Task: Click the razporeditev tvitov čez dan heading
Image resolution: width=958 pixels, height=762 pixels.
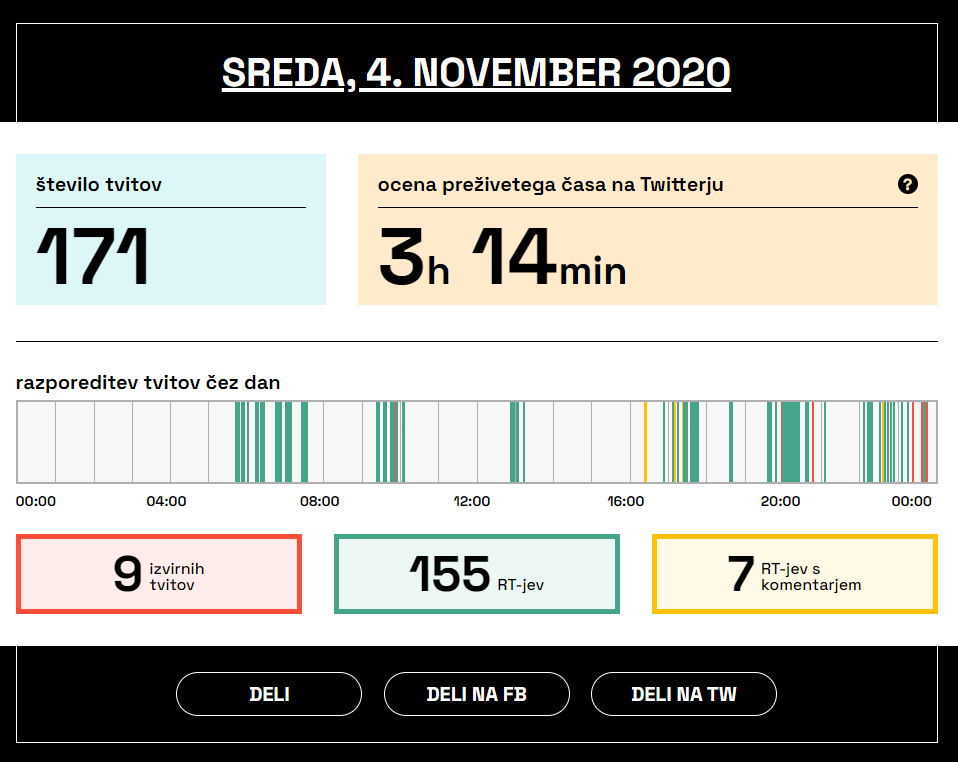Action: (148, 383)
